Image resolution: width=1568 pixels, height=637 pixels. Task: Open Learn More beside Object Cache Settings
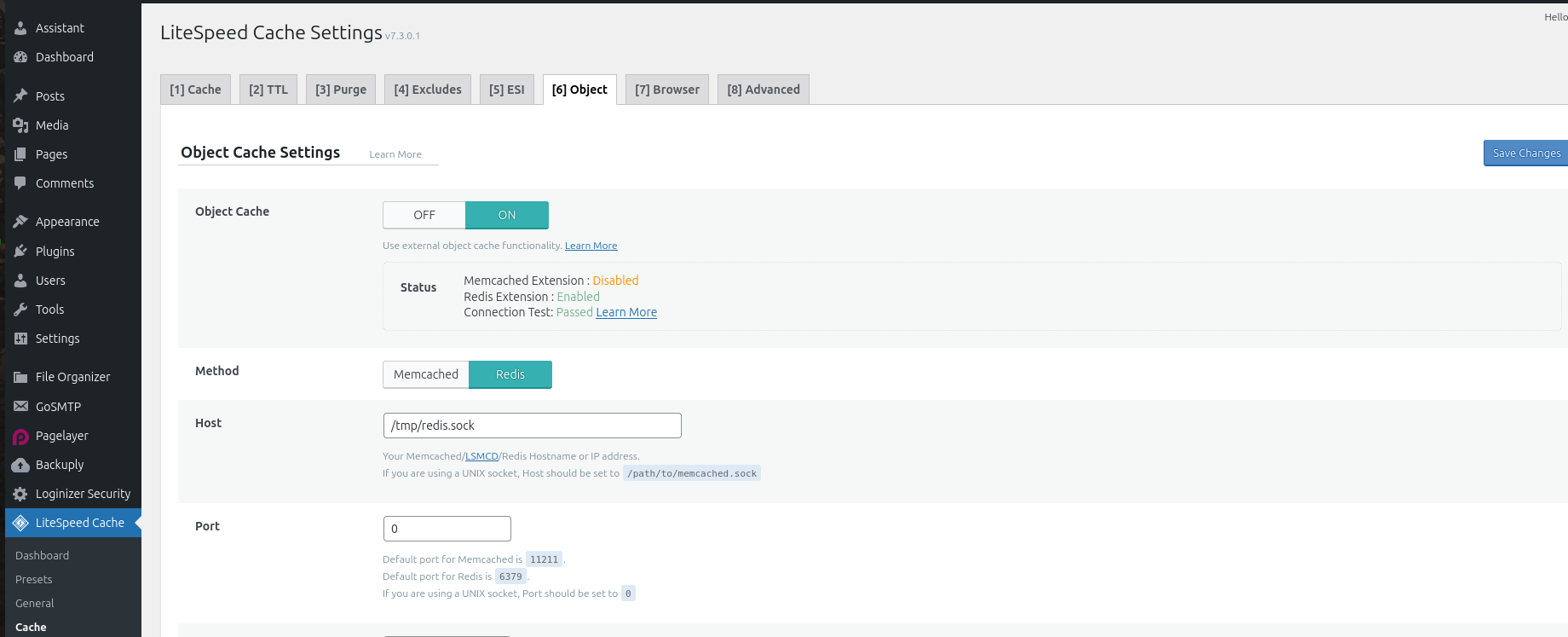tap(395, 154)
